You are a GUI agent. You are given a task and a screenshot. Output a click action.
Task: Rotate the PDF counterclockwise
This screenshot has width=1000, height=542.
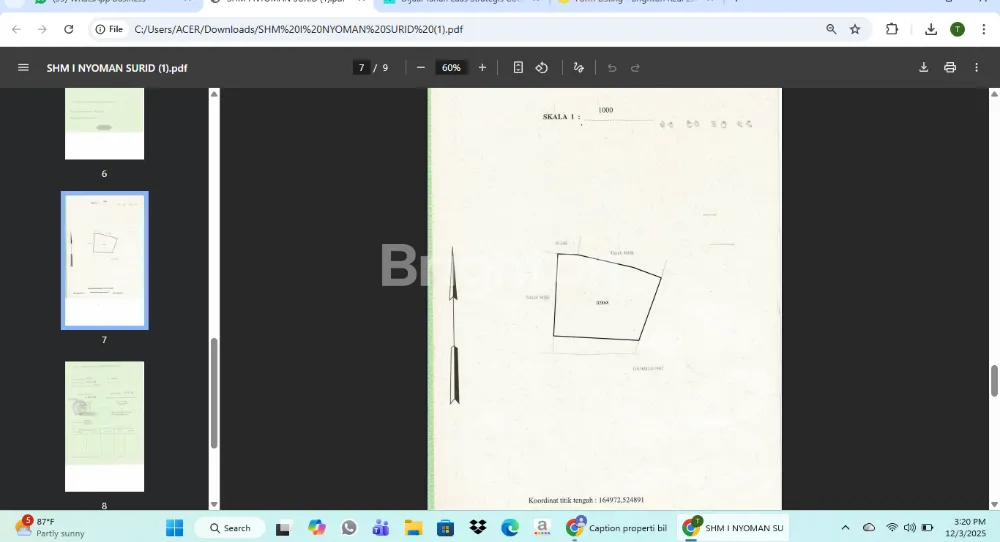point(541,68)
